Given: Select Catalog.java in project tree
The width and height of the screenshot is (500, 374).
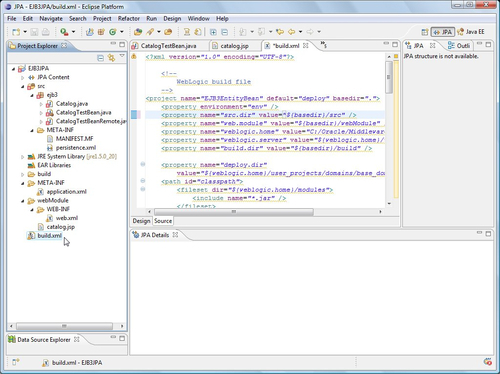Looking at the screenshot, I should (x=72, y=104).
